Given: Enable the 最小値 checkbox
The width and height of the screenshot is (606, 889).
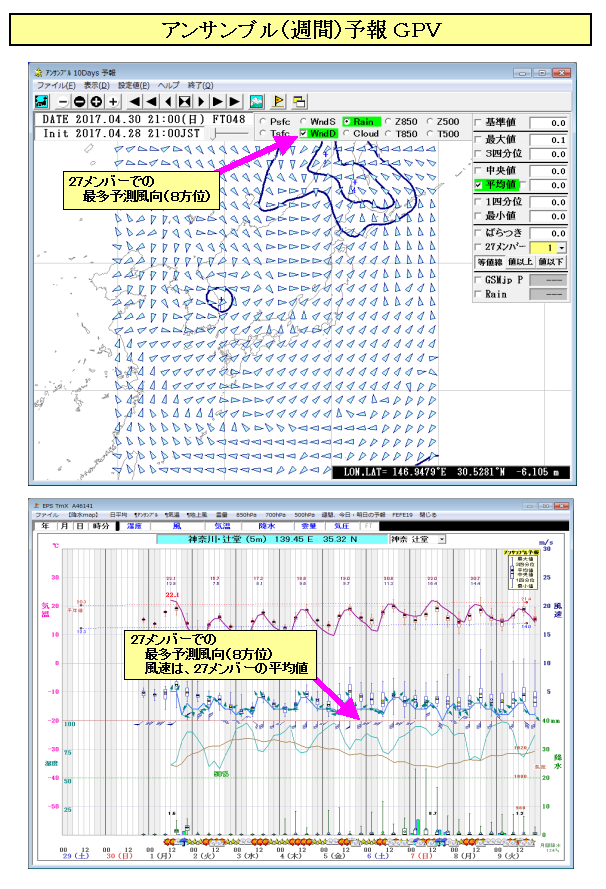Looking at the screenshot, I should click(478, 216).
